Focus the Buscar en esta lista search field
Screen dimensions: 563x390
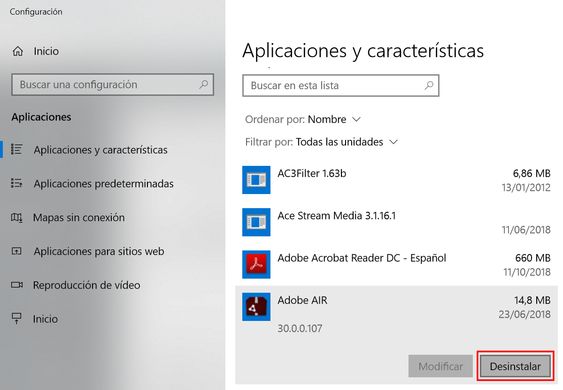pos(341,85)
